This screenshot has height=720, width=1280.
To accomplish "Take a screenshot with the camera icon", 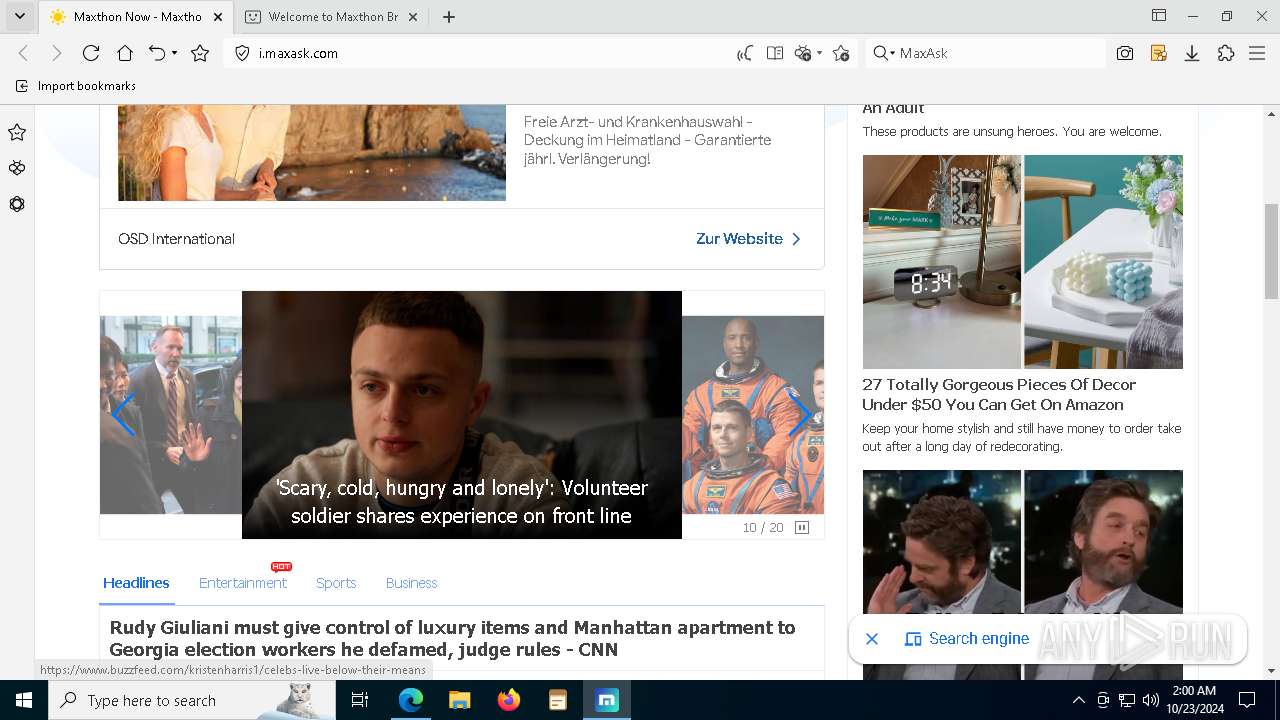I will pyautogui.click(x=1125, y=53).
